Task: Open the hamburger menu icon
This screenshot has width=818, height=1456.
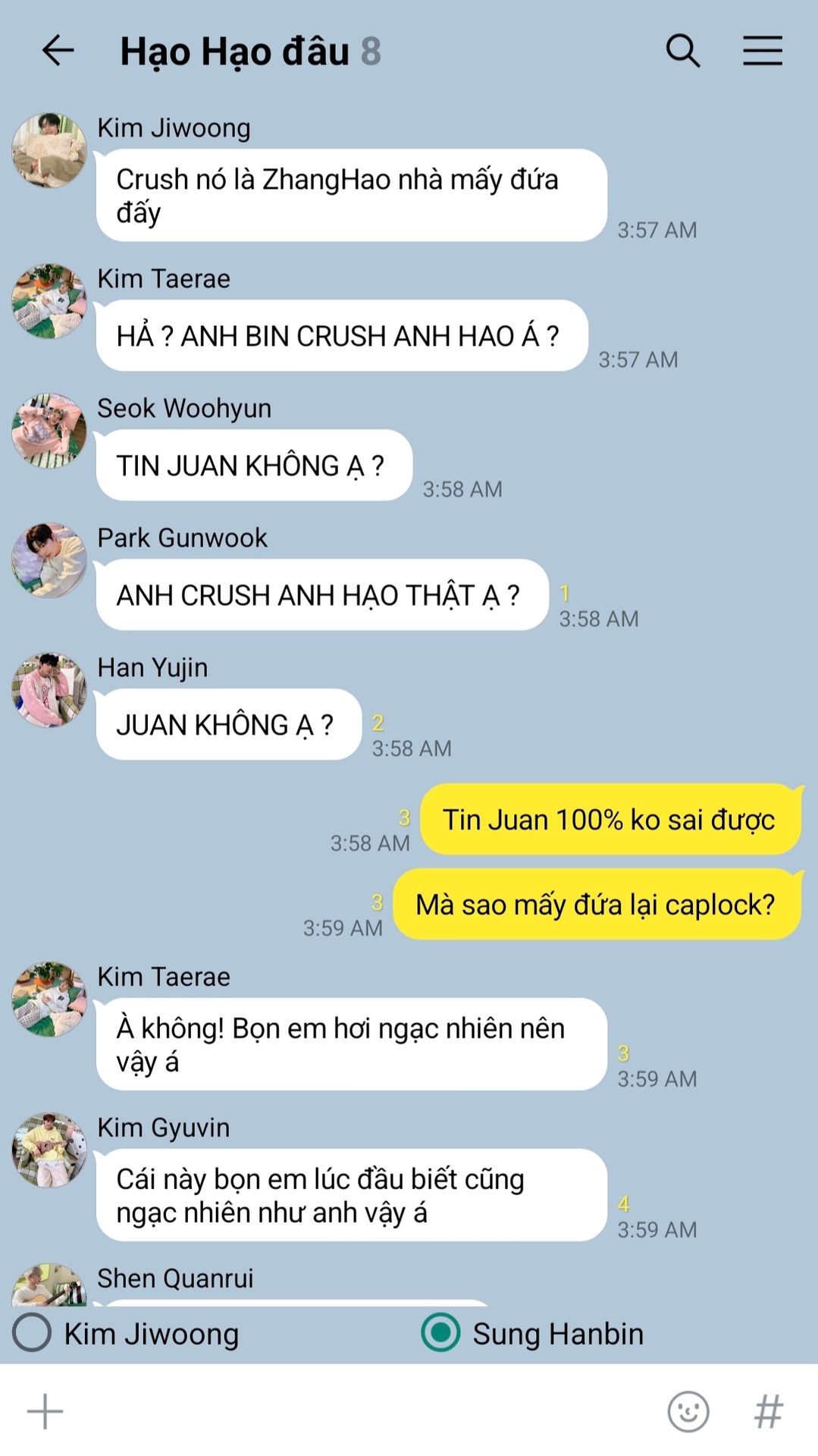Action: tap(762, 51)
